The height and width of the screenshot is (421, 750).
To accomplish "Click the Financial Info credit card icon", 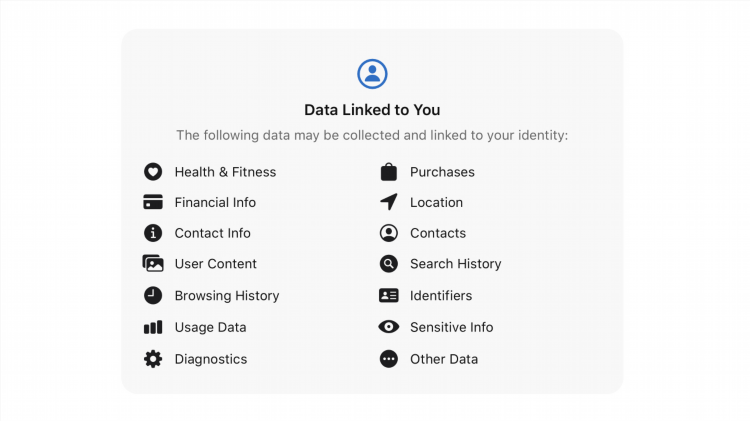I will pyautogui.click(x=153, y=202).
